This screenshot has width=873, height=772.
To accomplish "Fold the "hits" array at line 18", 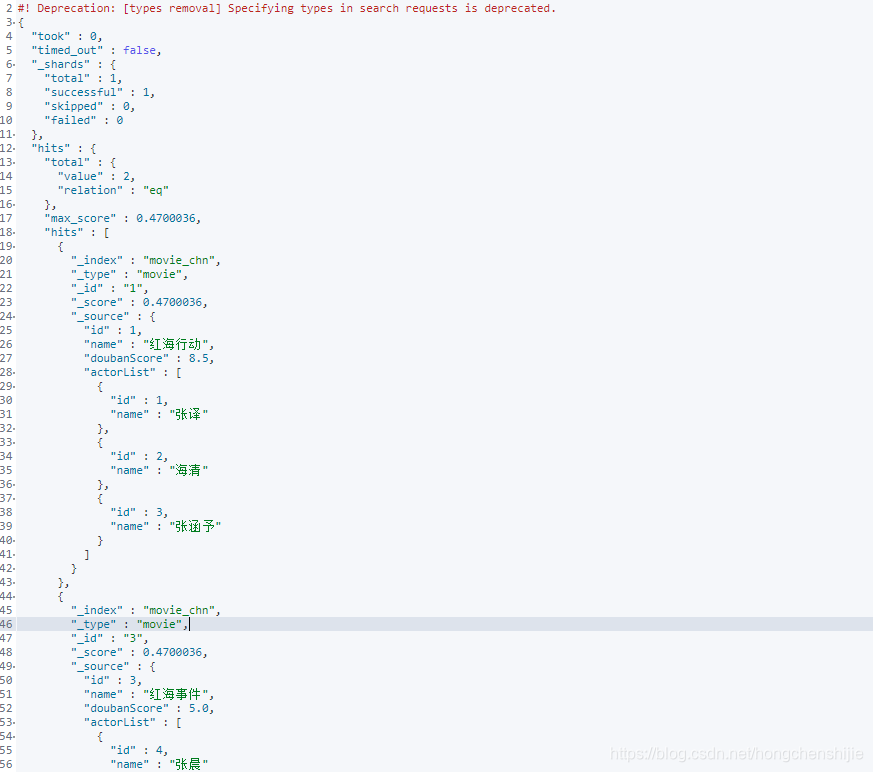I will click(14, 233).
